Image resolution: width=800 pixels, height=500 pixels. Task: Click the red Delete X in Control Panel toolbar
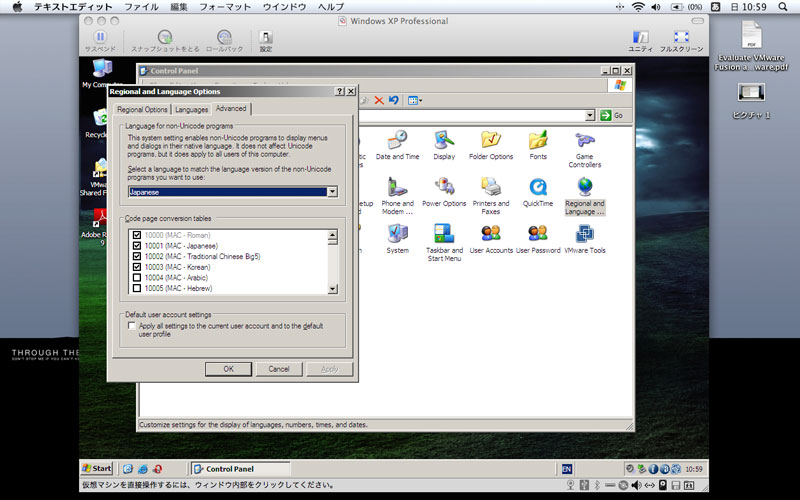click(379, 101)
